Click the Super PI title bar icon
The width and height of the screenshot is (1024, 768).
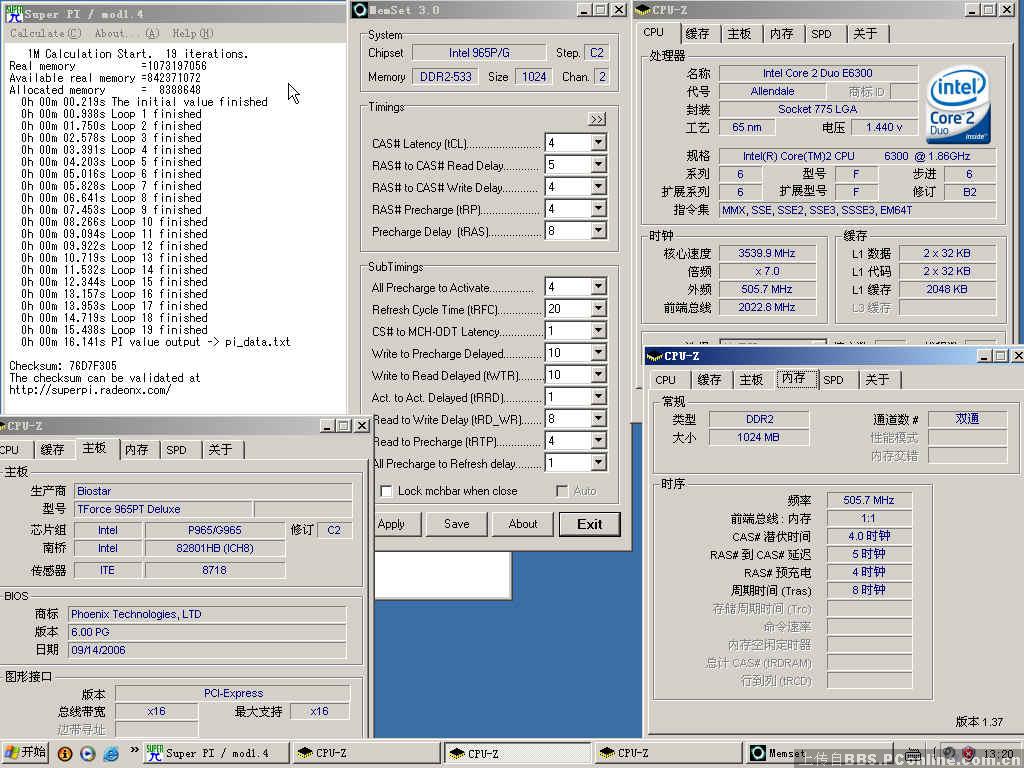click(14, 13)
